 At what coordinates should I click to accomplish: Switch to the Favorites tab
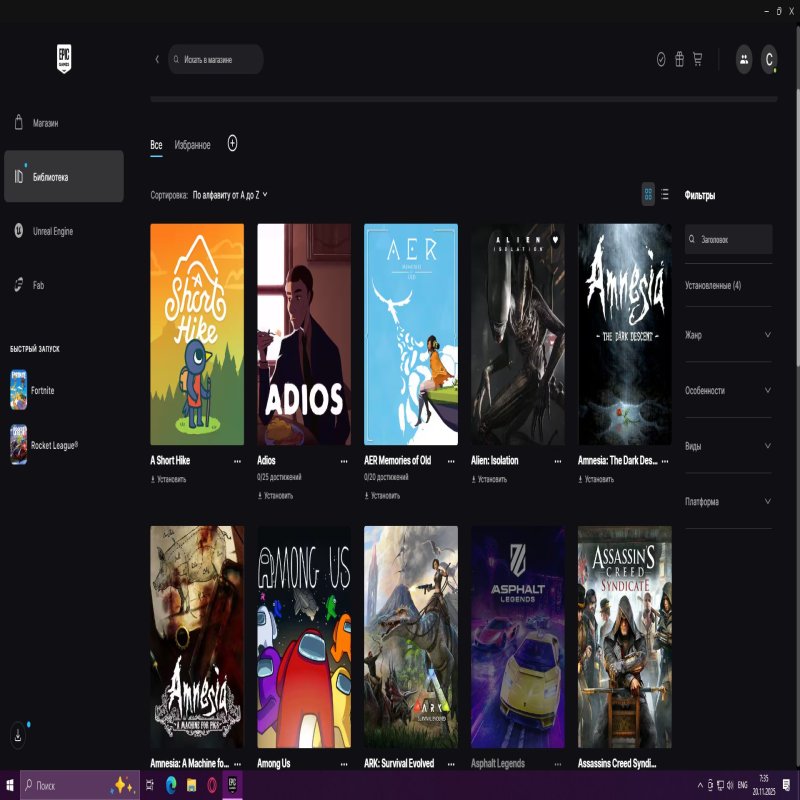click(192, 145)
